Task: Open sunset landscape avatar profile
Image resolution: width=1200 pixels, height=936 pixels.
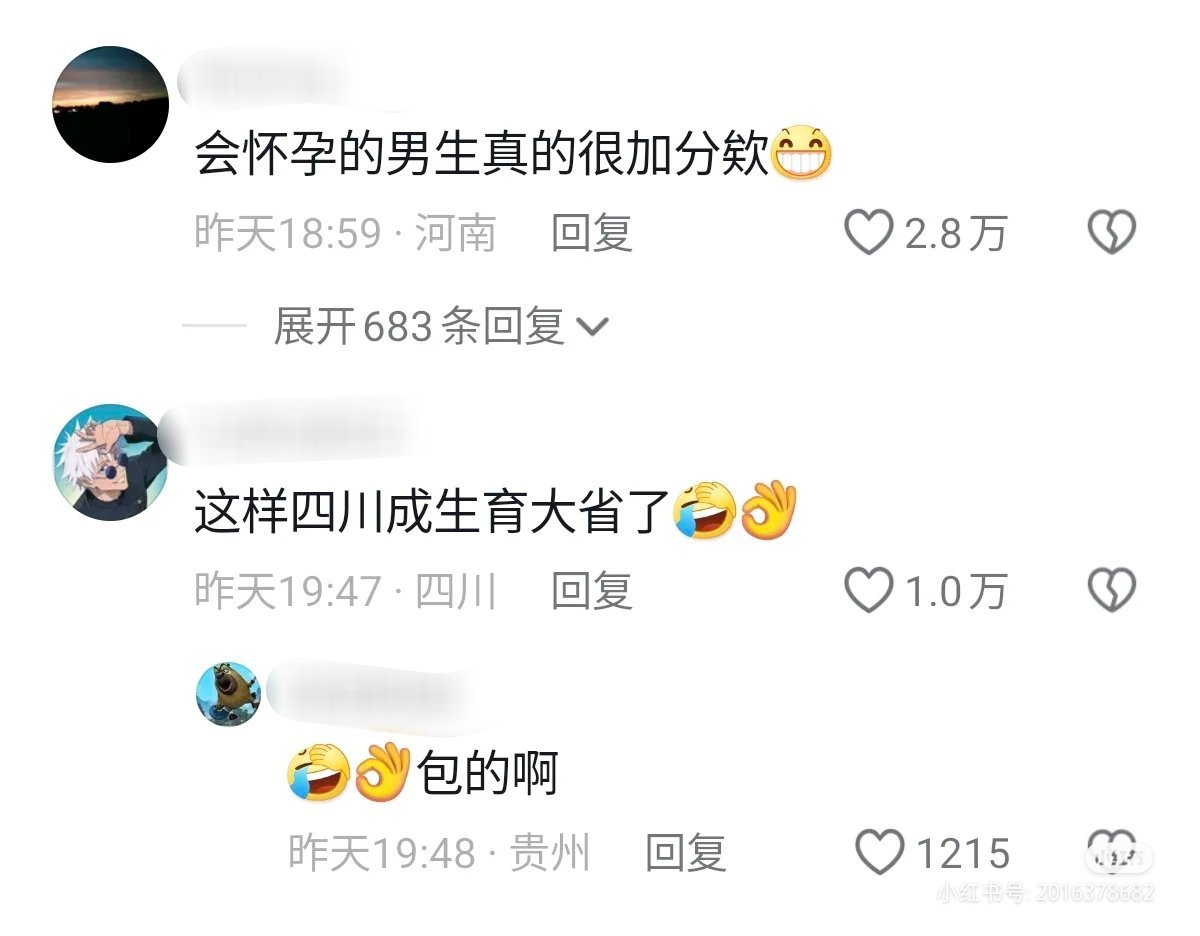Action: [110, 104]
